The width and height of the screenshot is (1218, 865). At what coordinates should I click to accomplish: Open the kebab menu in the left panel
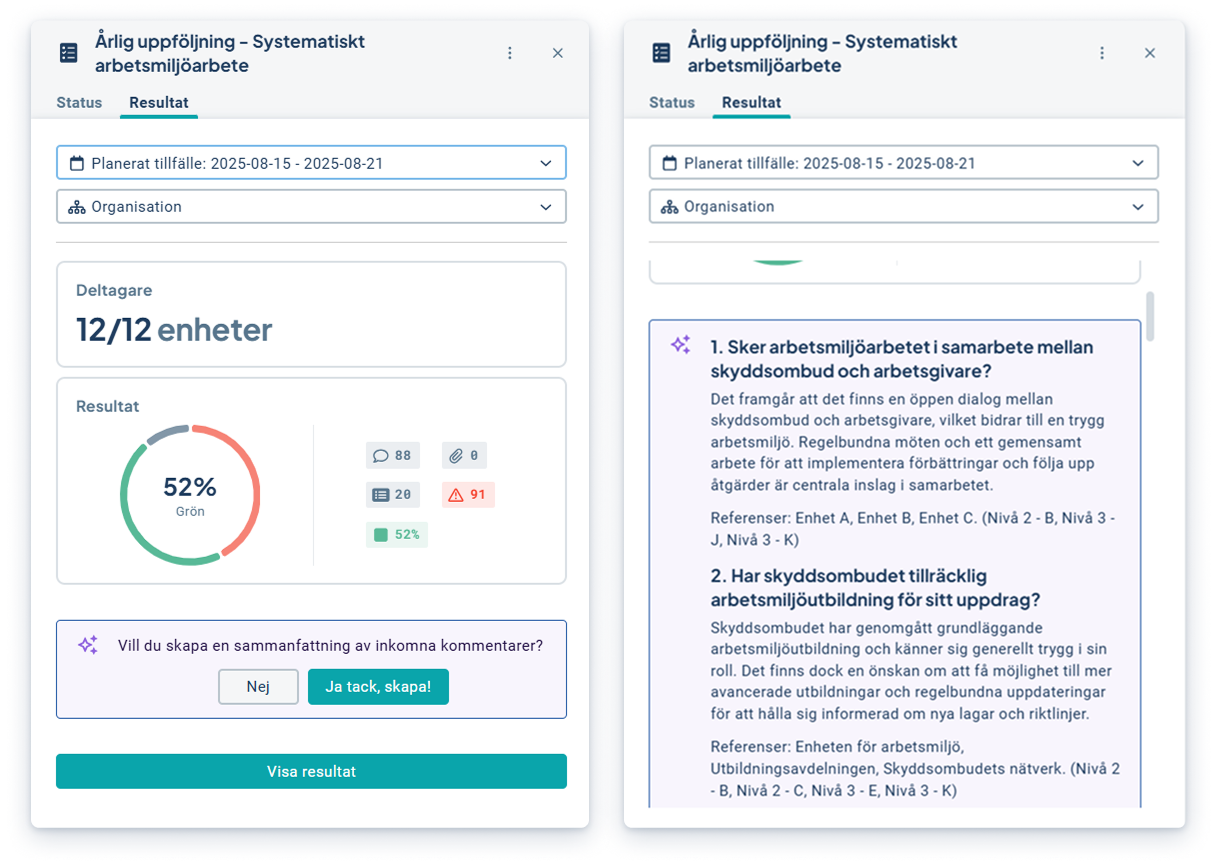pos(510,53)
